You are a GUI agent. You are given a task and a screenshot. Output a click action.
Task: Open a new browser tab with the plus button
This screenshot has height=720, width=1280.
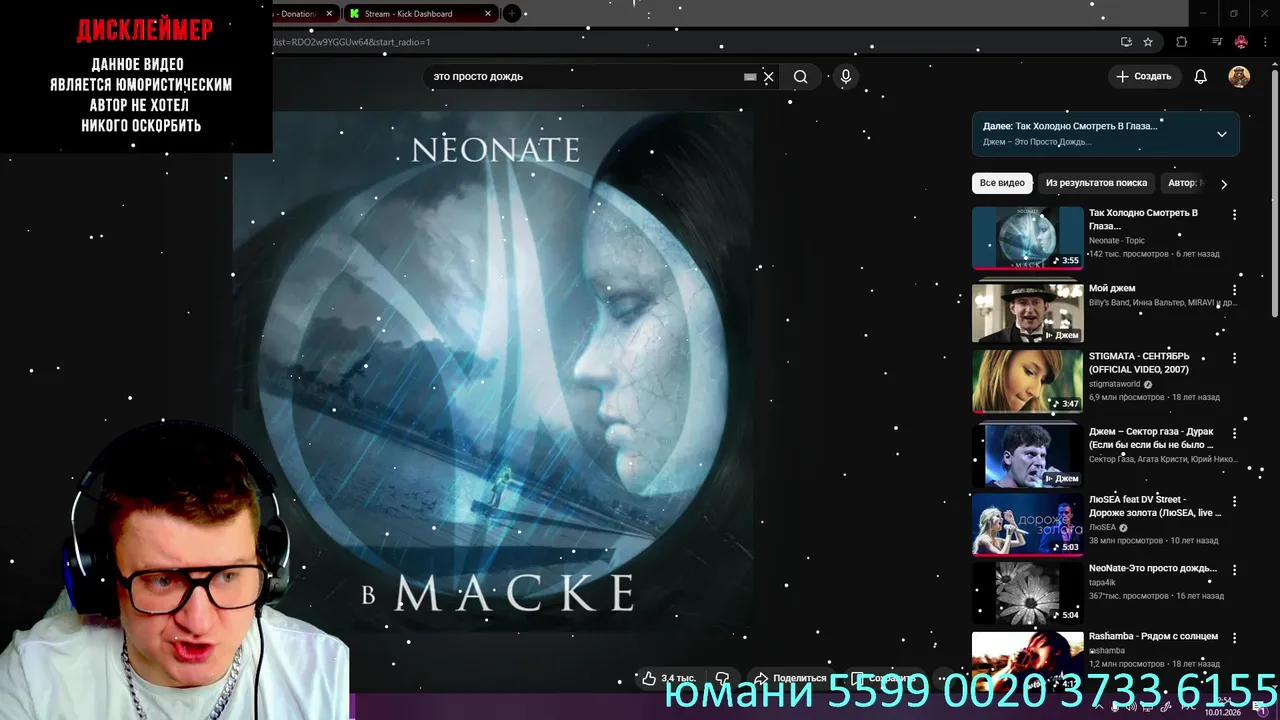click(512, 14)
